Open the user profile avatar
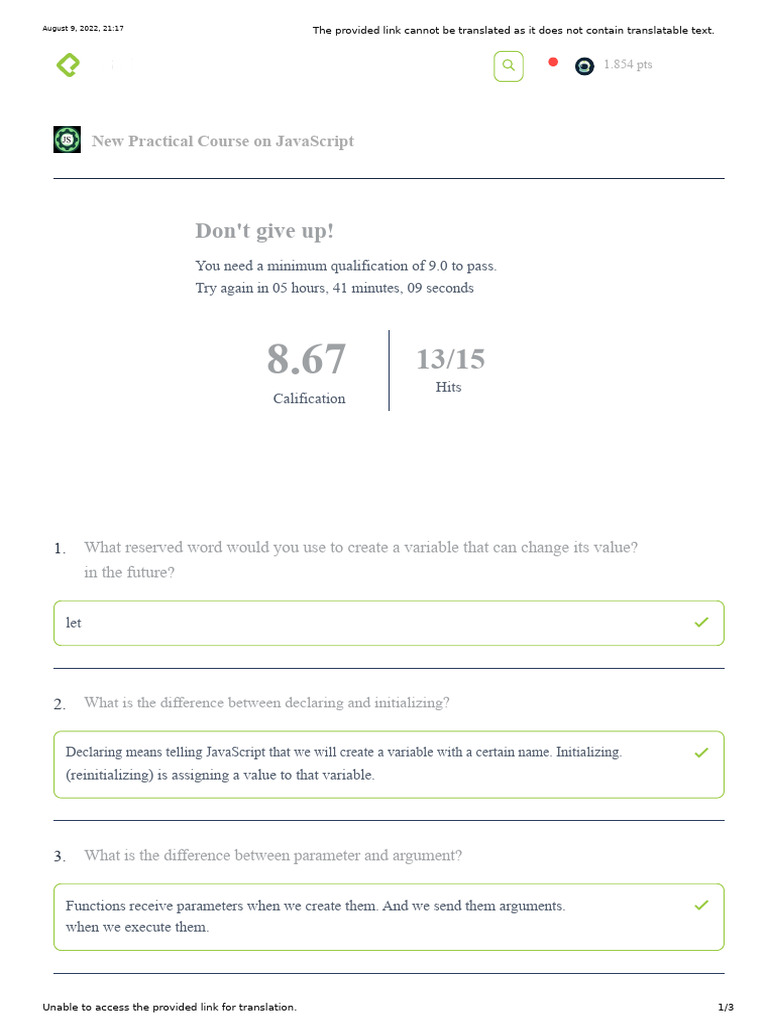768x1024 pixels. coord(584,66)
